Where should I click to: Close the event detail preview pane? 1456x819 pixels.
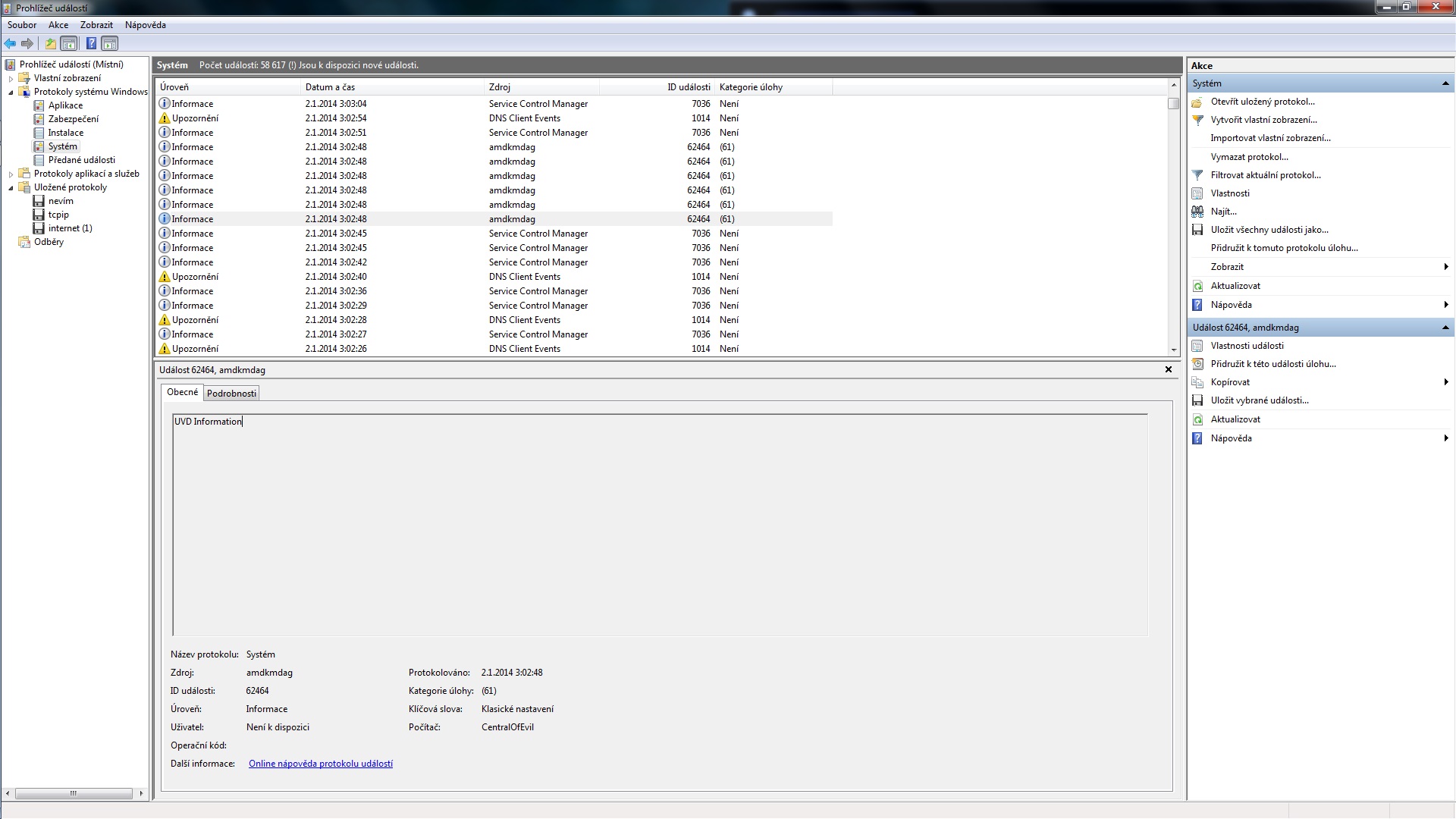click(1169, 370)
